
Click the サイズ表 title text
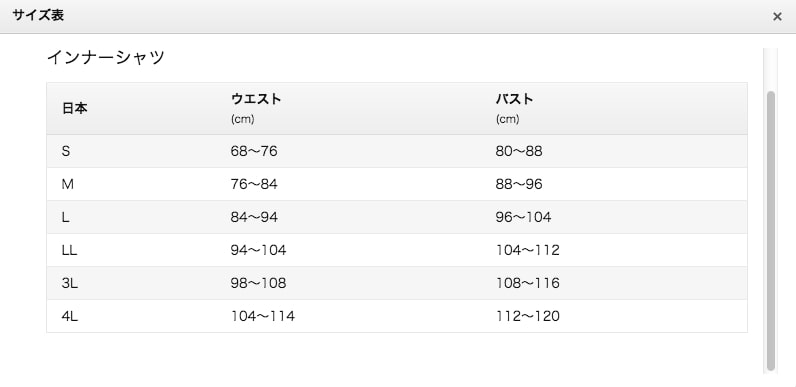[x=38, y=16]
